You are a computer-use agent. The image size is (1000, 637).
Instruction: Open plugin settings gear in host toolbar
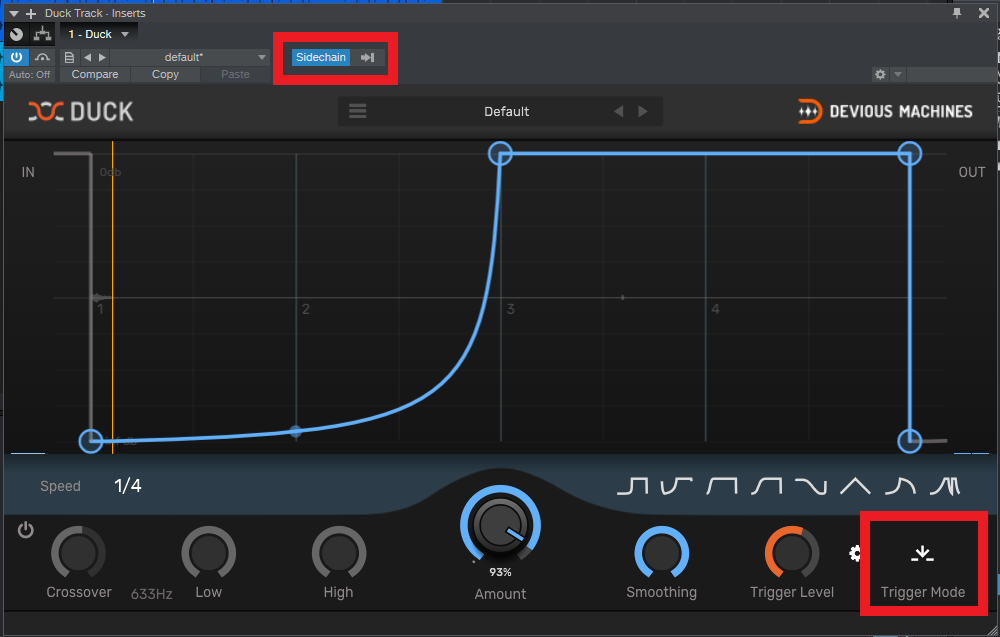[x=880, y=75]
